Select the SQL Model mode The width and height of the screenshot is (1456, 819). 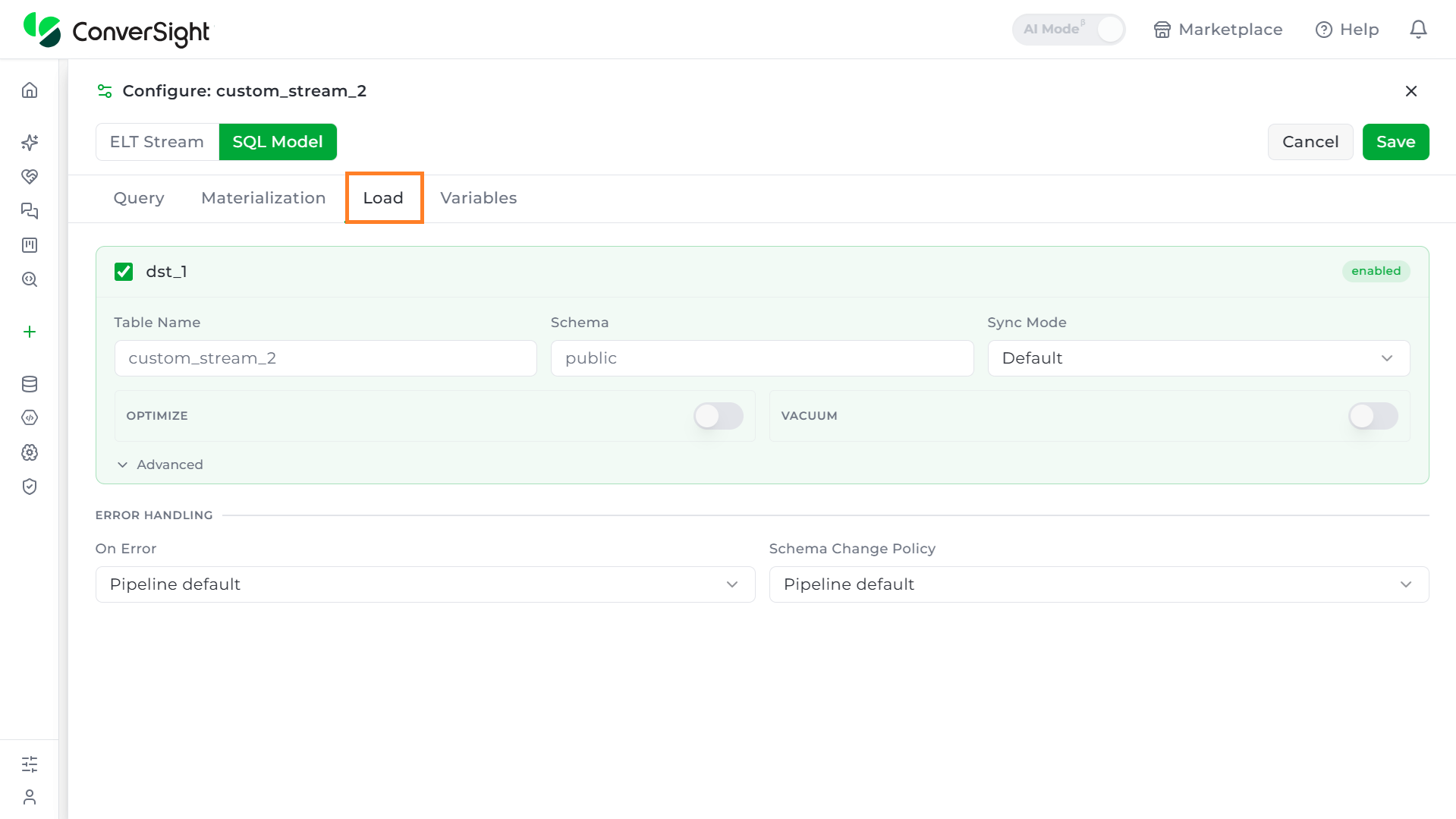pos(278,142)
